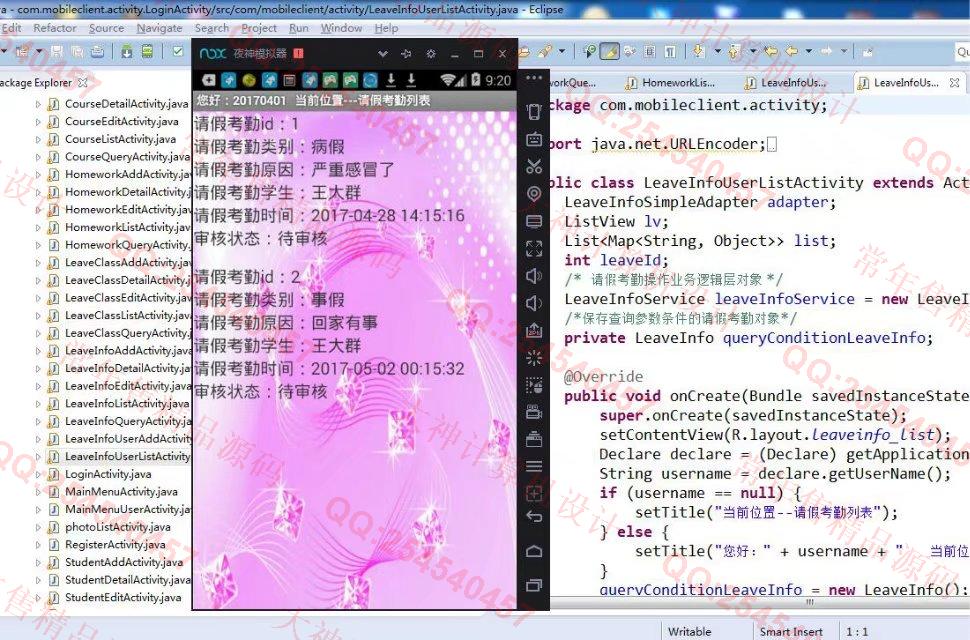970x640 pixels.
Task: Click the Nox keyboard control icon
Action: (x=534, y=139)
